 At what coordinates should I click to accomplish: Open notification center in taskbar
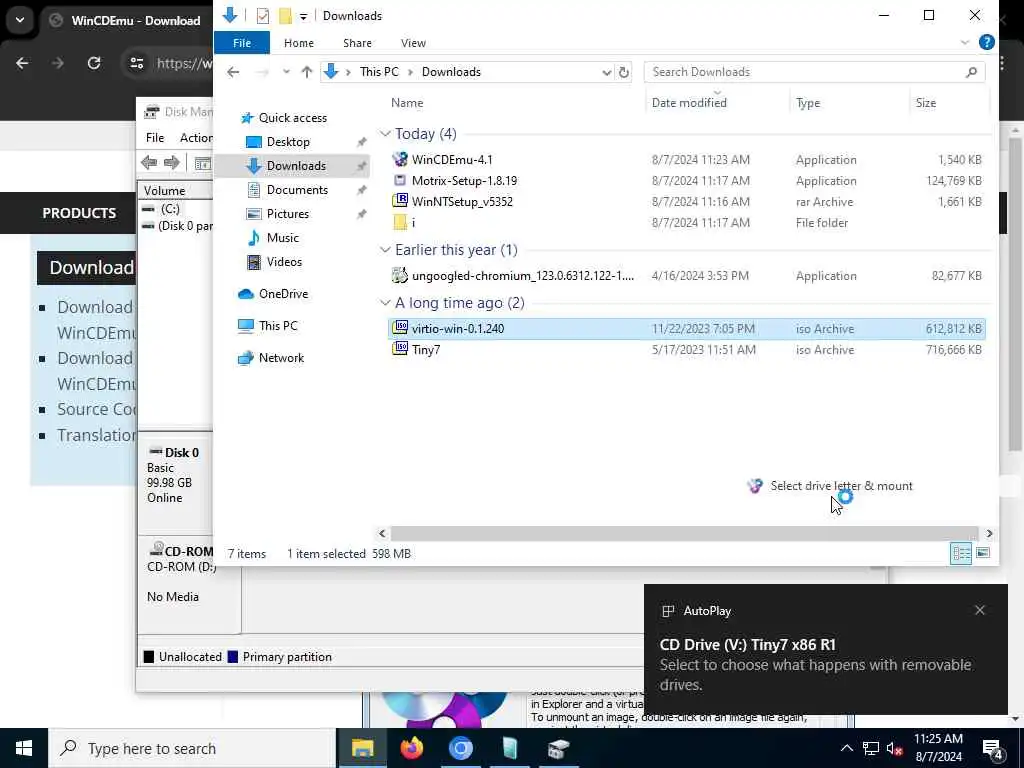point(993,749)
